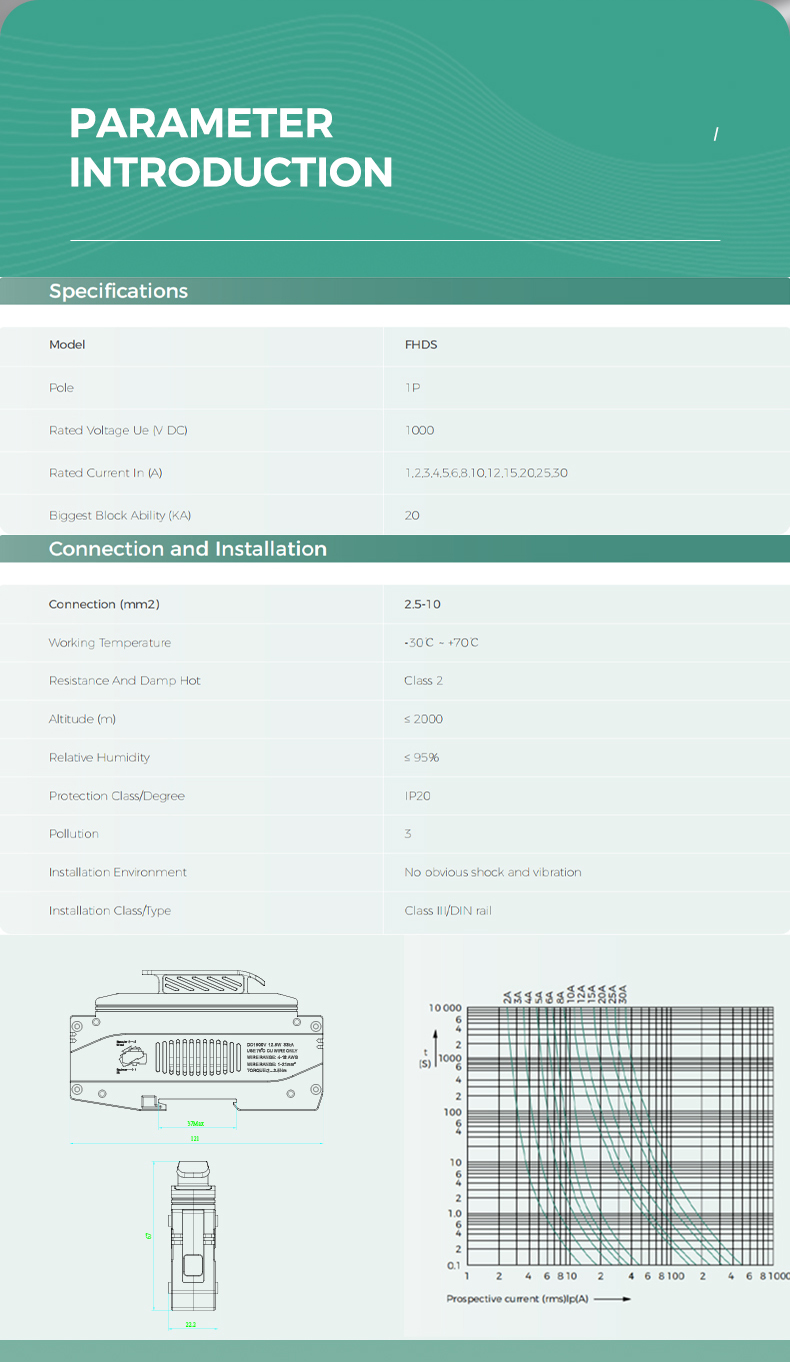Viewport: 790px width, 1362px height.
Task: Click the 0.1 time axis label
Action: click(x=455, y=1267)
